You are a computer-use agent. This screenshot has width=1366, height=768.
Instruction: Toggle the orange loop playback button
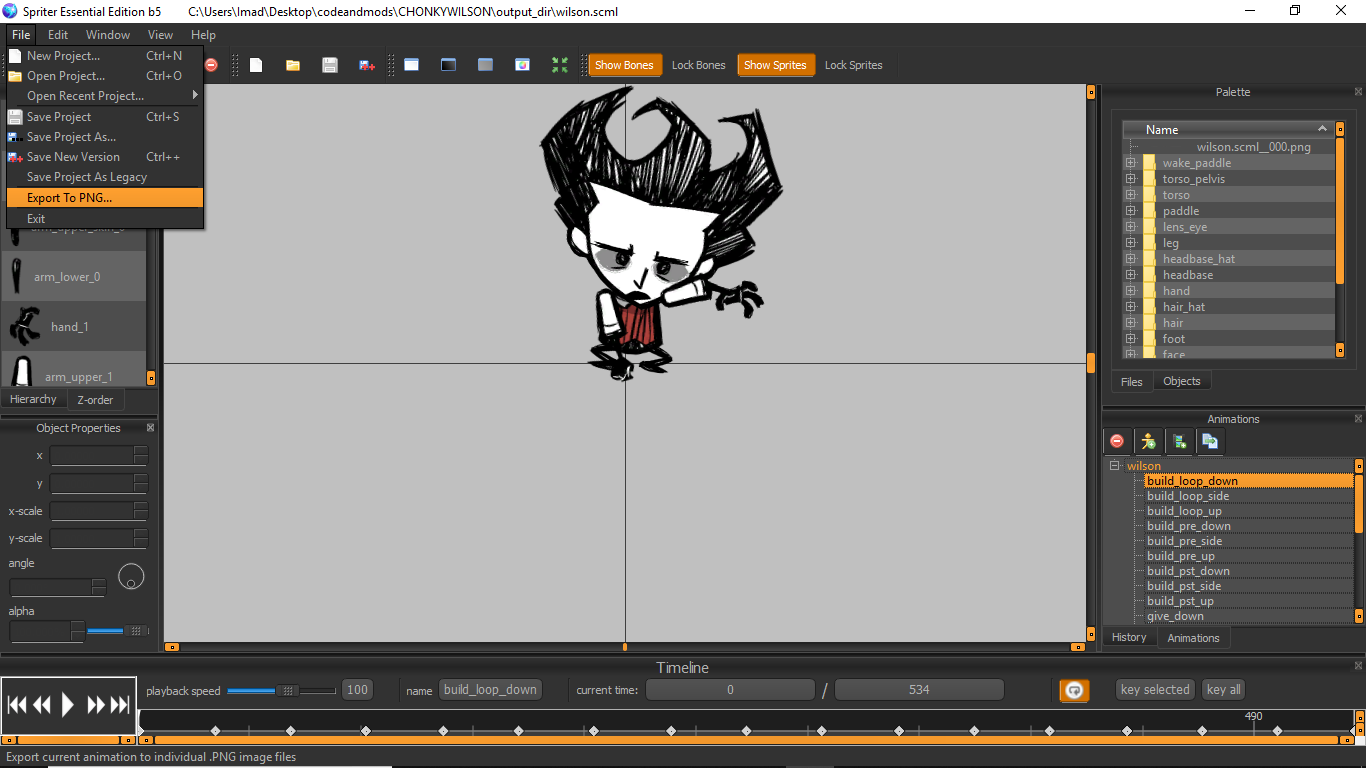pos(1074,690)
